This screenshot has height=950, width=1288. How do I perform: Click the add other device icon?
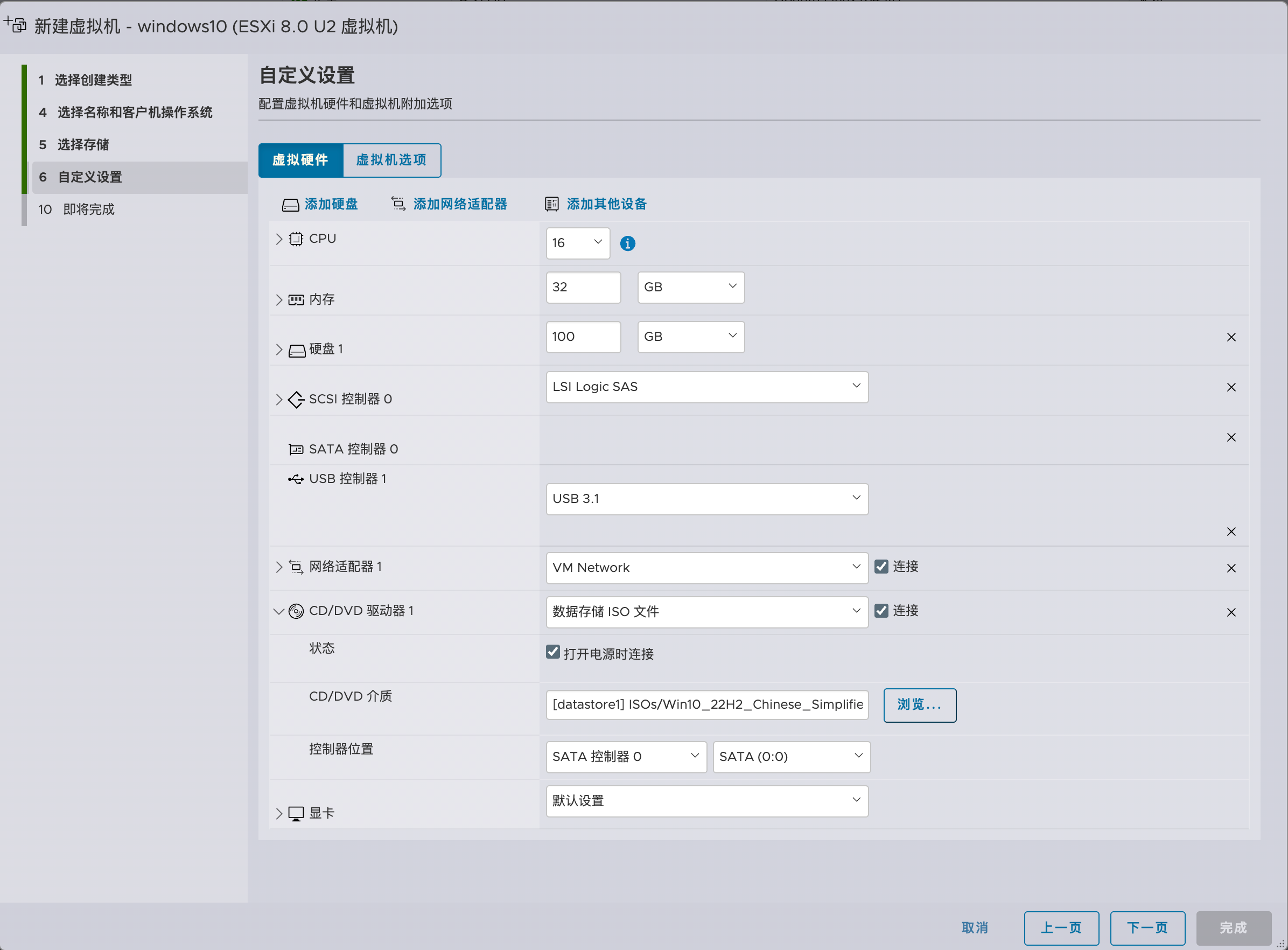551,204
